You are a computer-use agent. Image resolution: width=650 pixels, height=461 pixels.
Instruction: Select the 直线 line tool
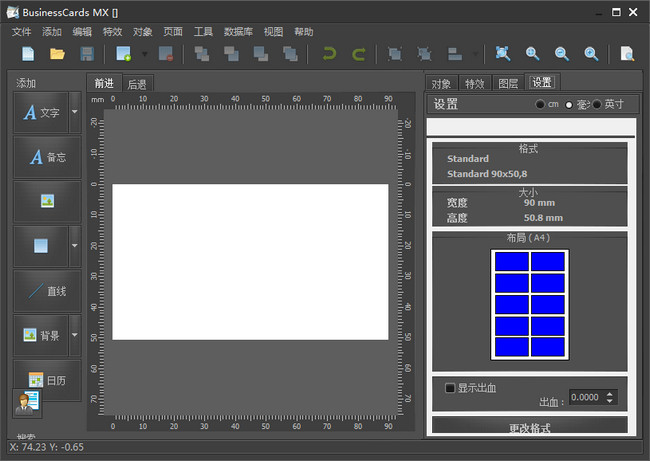point(47,290)
